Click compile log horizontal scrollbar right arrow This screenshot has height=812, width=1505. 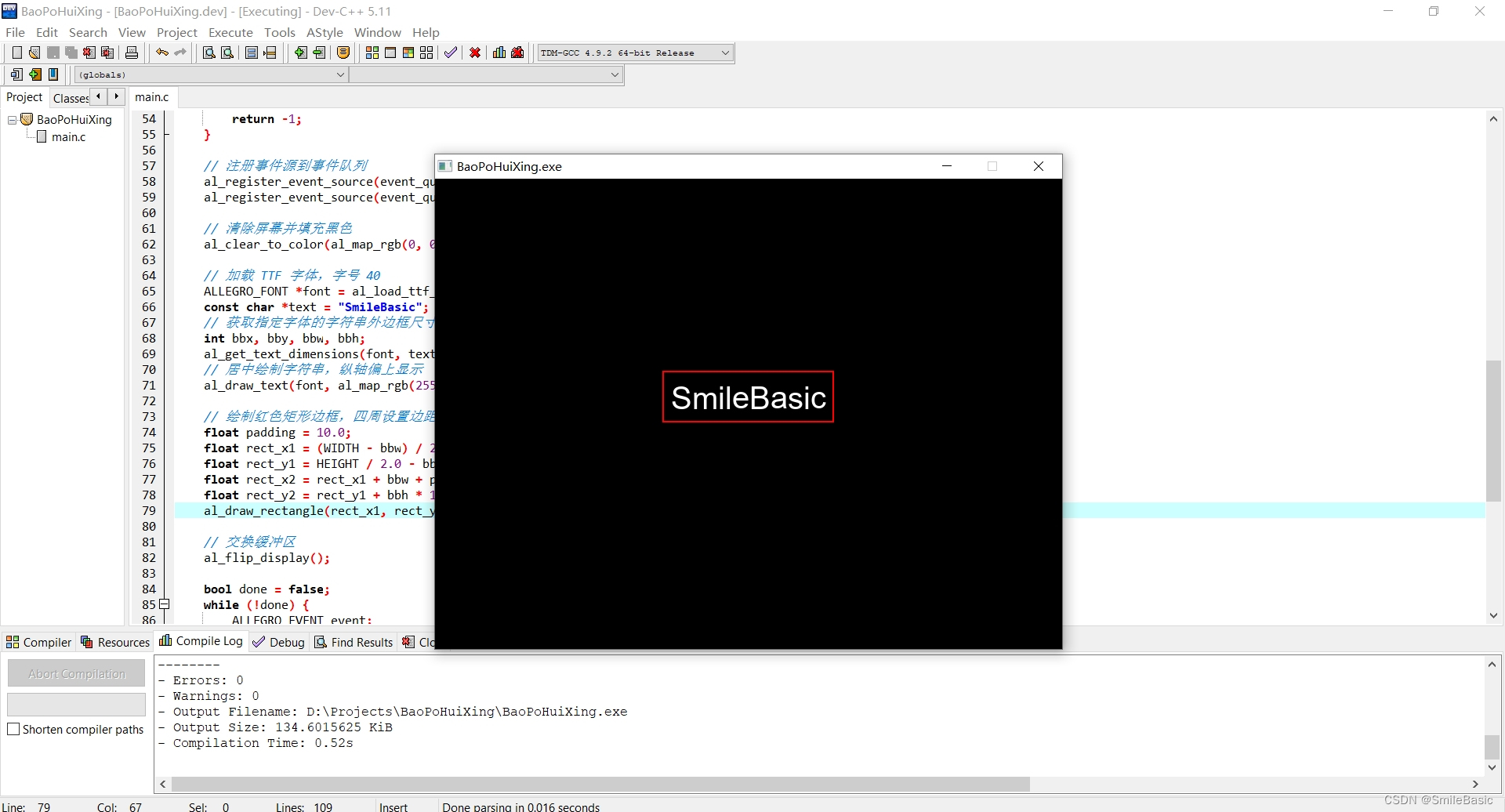click(x=1475, y=784)
